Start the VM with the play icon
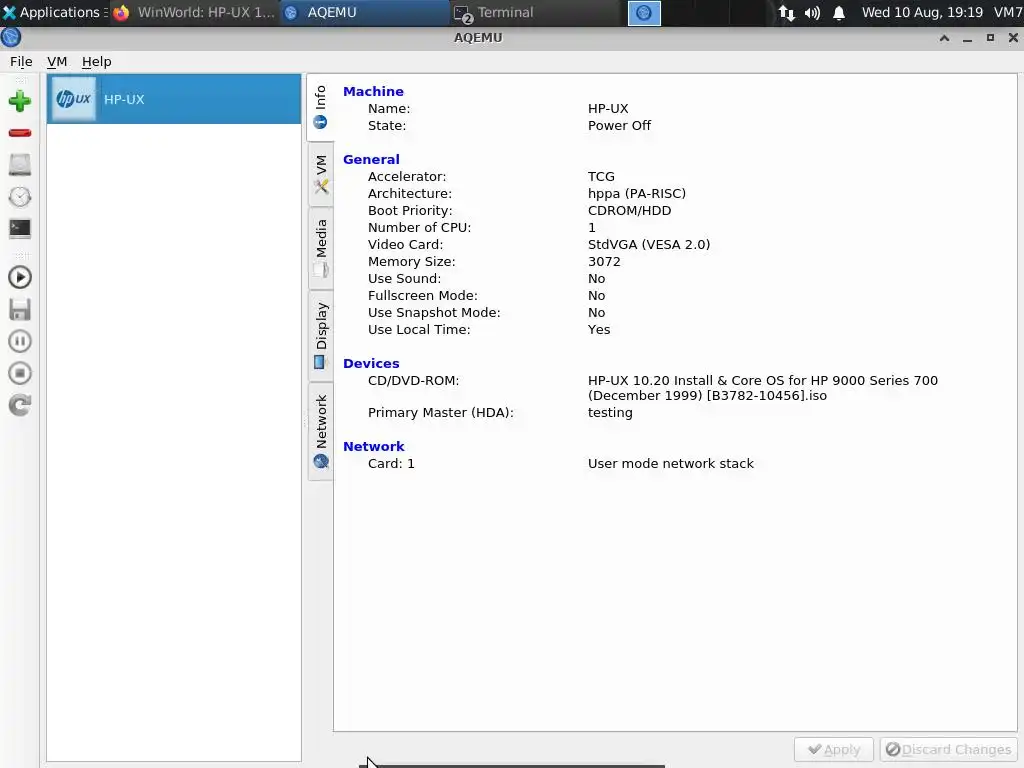Viewport: 1024px width, 768px height. [x=20, y=278]
